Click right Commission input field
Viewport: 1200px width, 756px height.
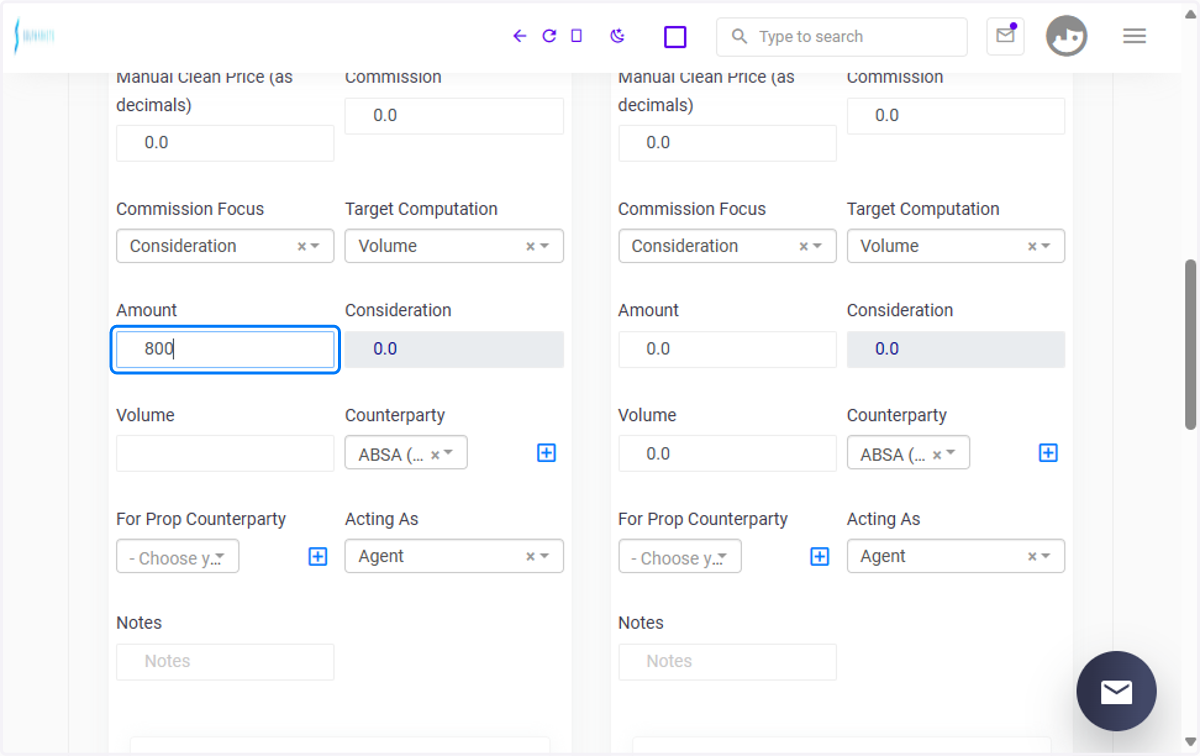click(956, 116)
